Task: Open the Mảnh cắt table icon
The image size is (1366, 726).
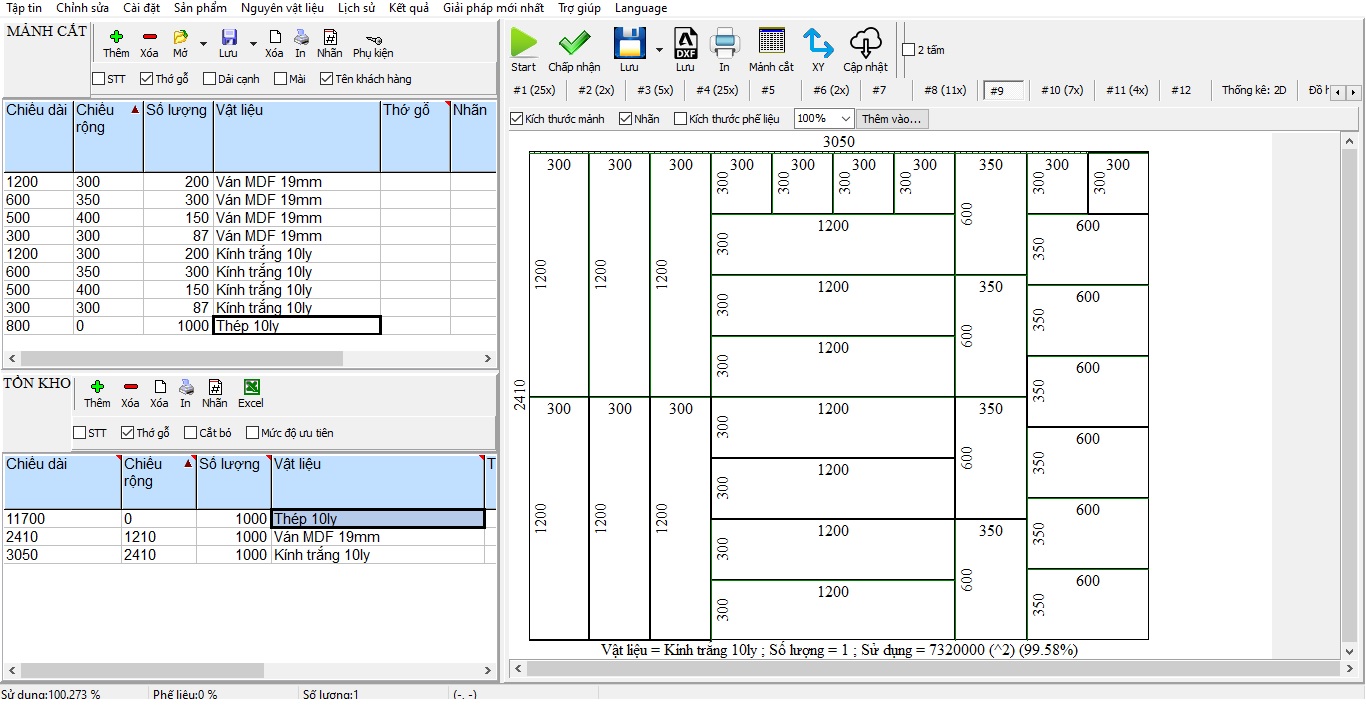Action: click(771, 44)
